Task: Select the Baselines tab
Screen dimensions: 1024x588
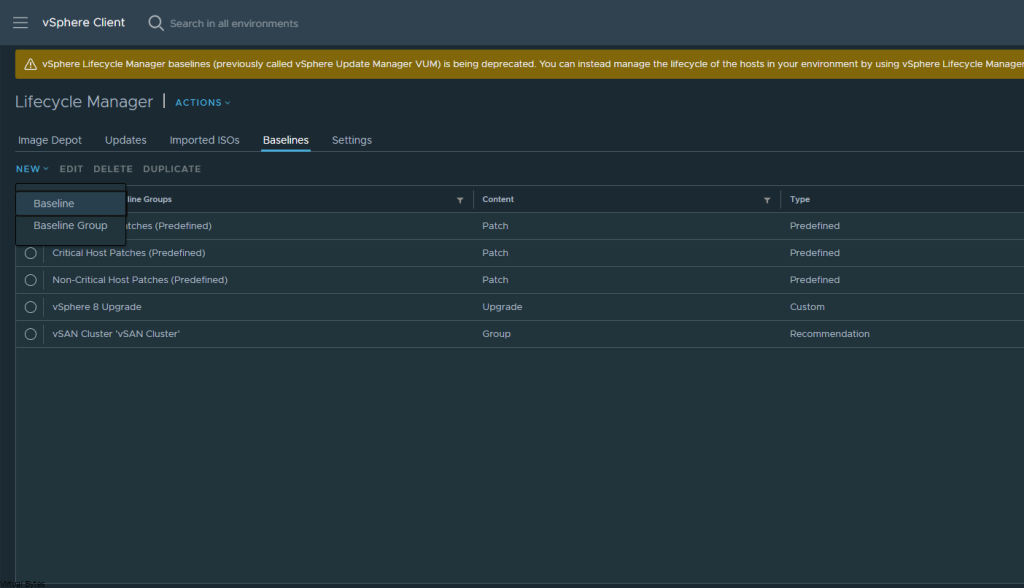Action: (x=285, y=140)
